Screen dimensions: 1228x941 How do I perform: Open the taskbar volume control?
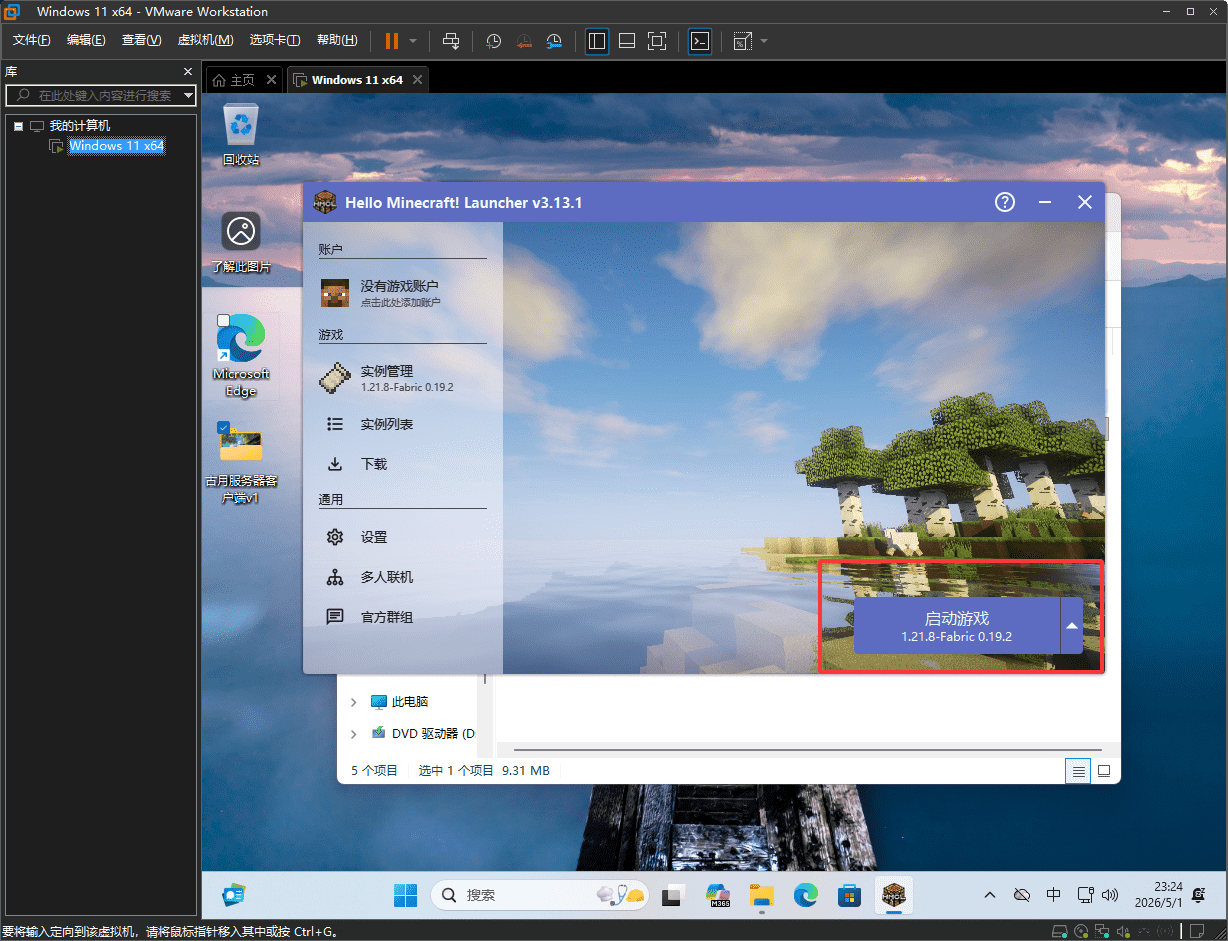click(1112, 894)
